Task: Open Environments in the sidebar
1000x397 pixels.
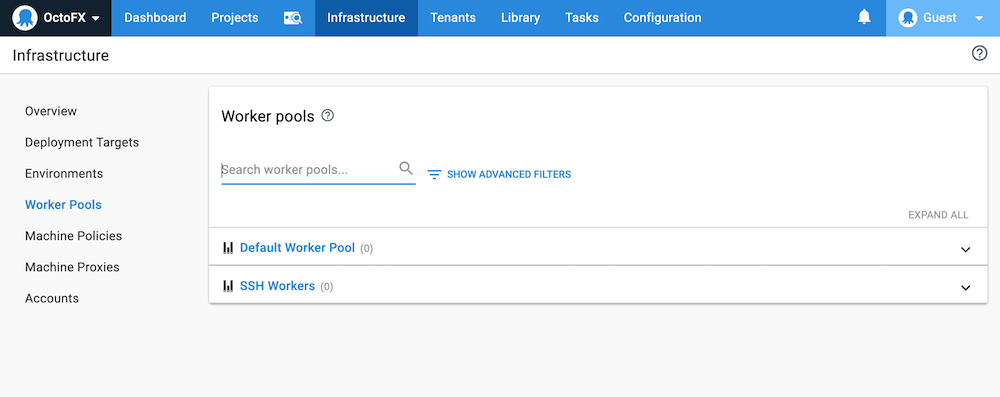Action: click(x=64, y=174)
